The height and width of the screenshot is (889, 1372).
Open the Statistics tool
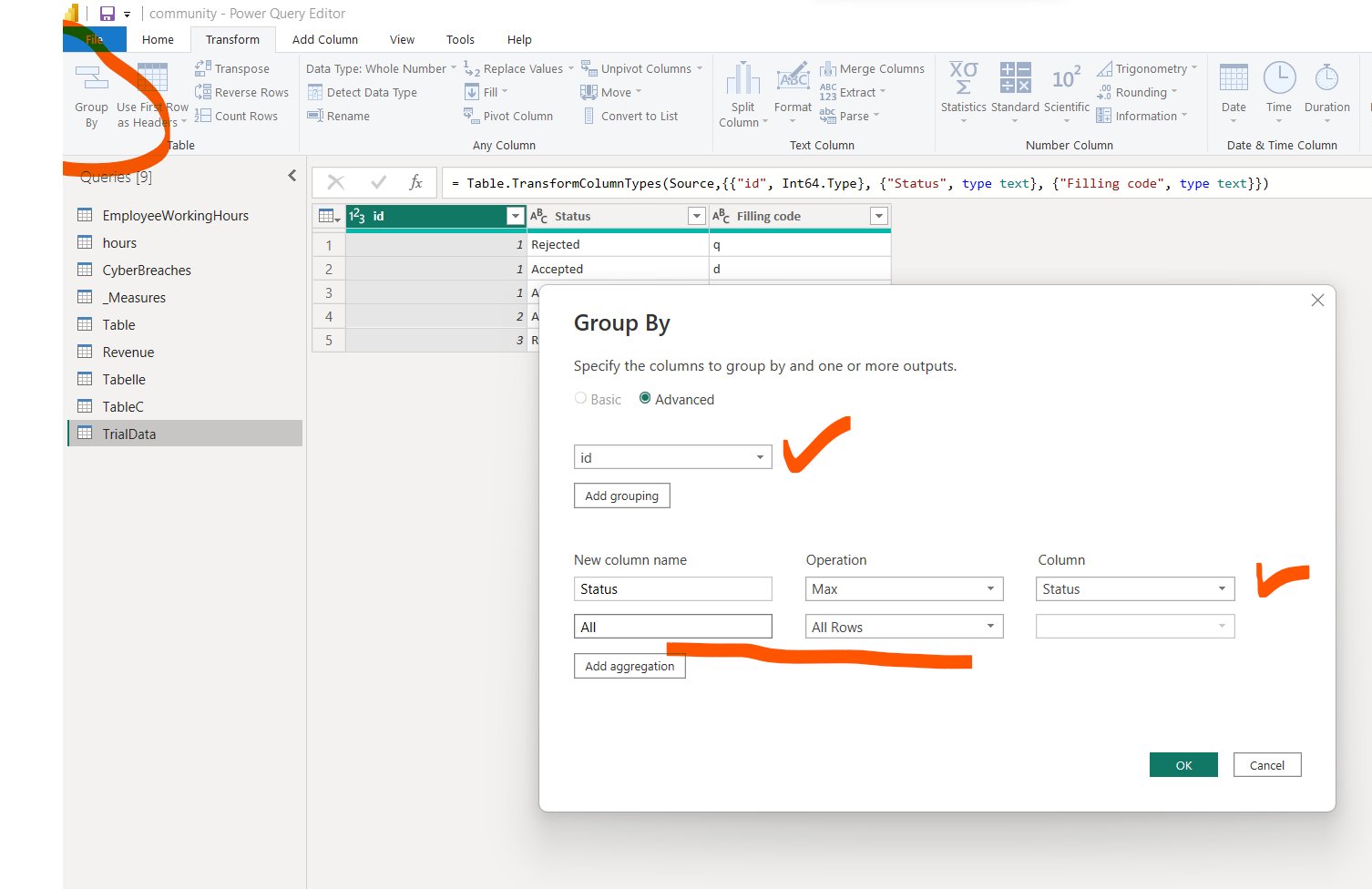click(x=963, y=91)
